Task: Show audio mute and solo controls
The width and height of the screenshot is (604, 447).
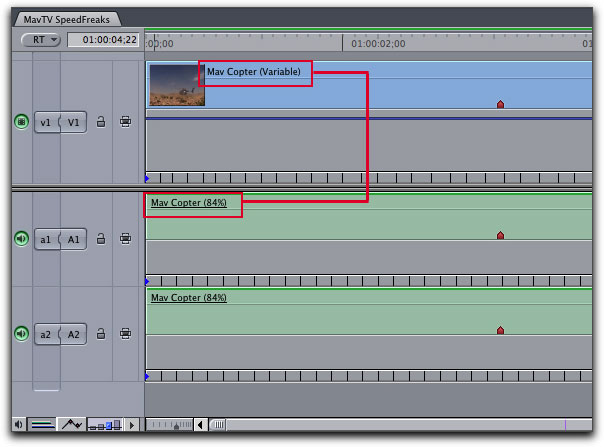Action: coord(15,425)
